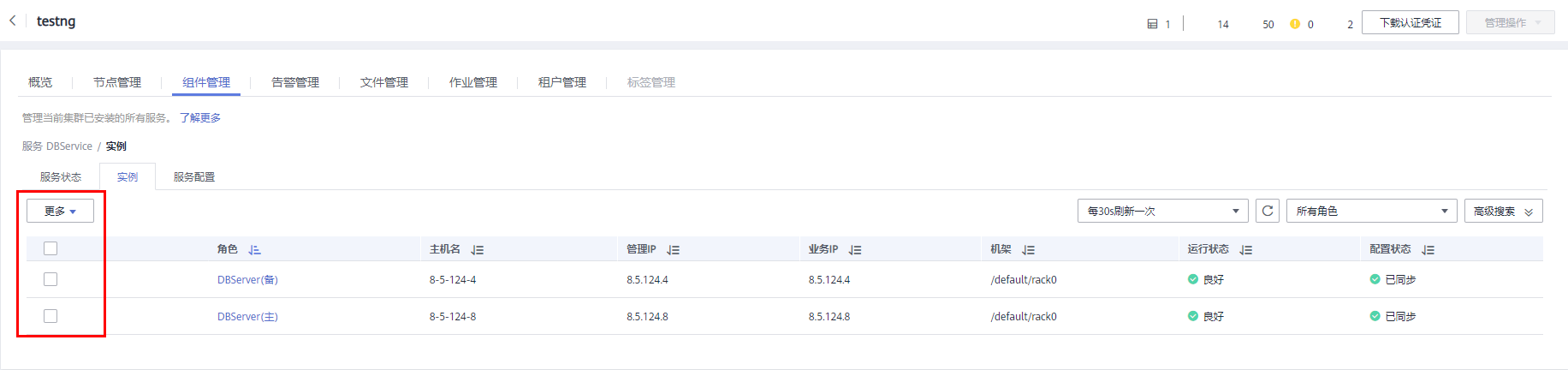Open the DBServer(主) instance link
1568x370 pixels.
pyautogui.click(x=247, y=317)
